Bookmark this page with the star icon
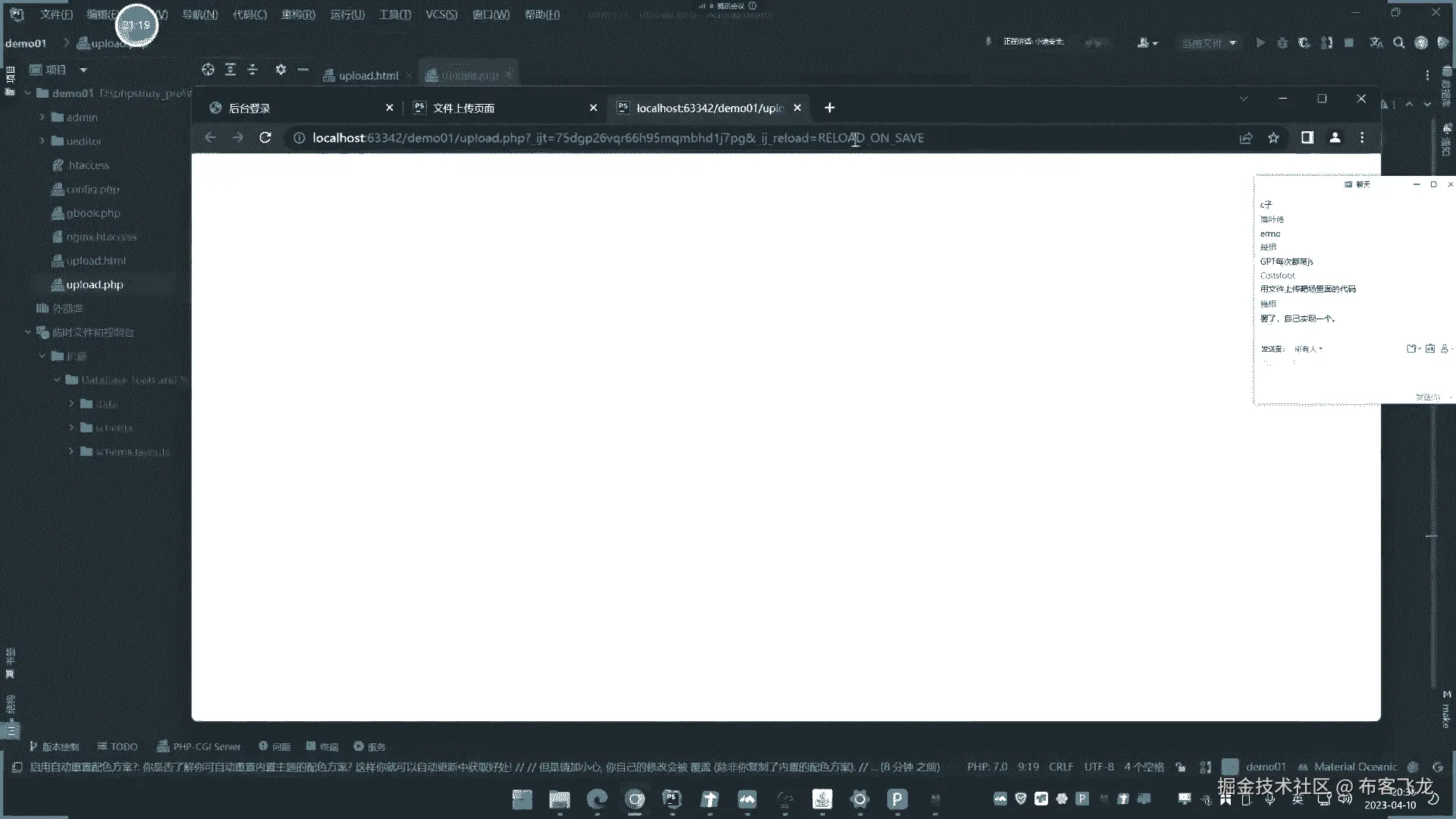Screen dimensions: 1456x819 coord(1273,138)
